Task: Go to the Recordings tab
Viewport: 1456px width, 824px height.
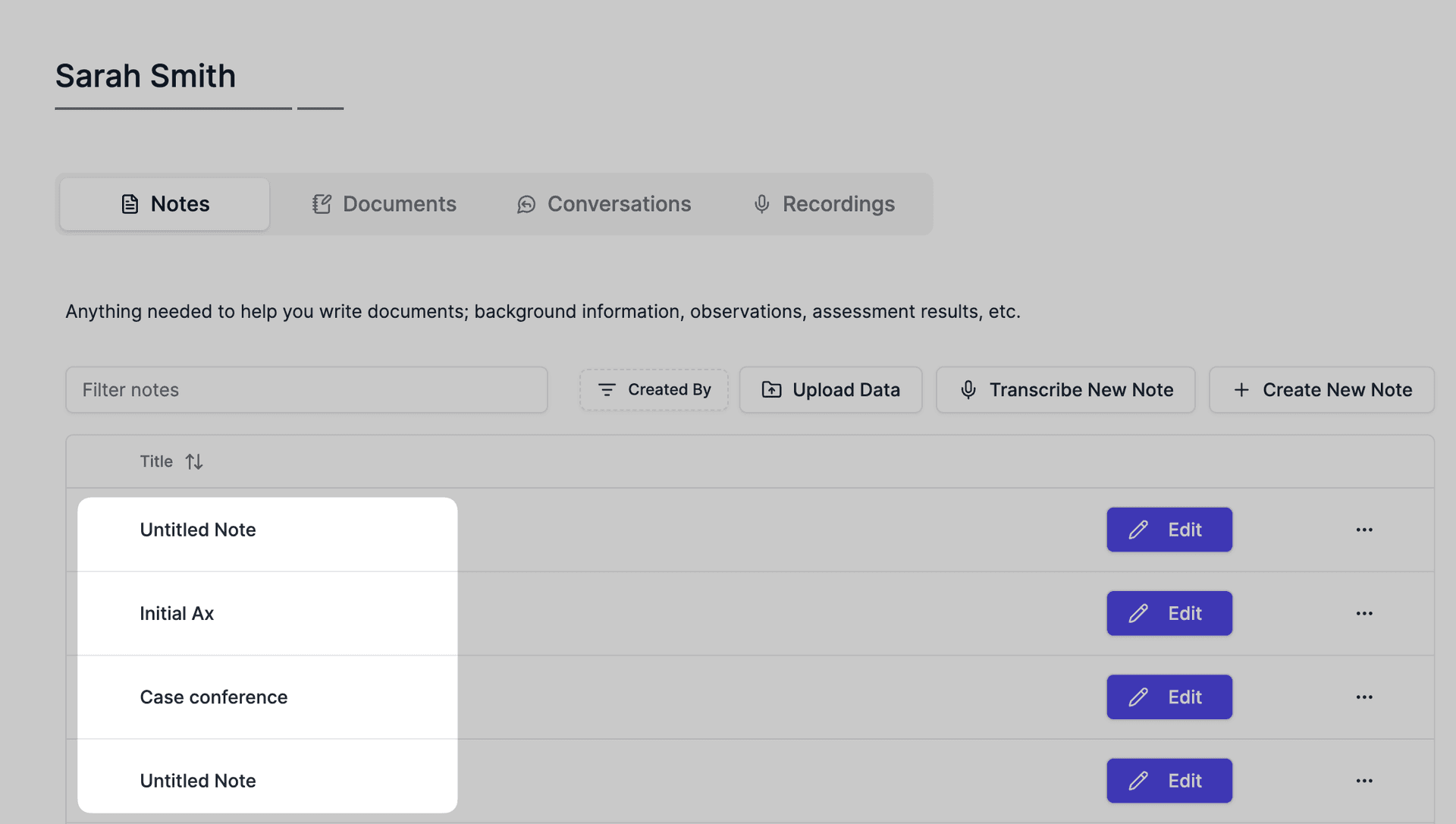Action: [824, 204]
